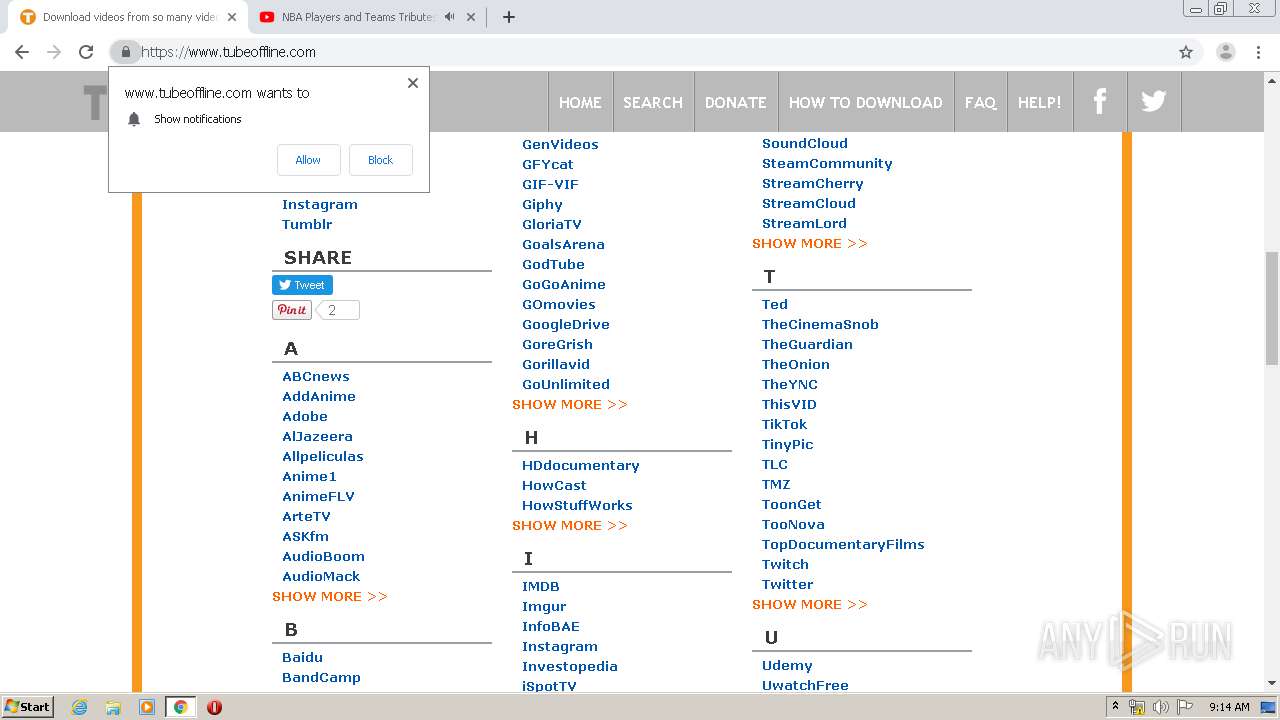The width and height of the screenshot is (1280, 720).
Task: Expand SHOW MORE under the G list
Action: click(570, 404)
